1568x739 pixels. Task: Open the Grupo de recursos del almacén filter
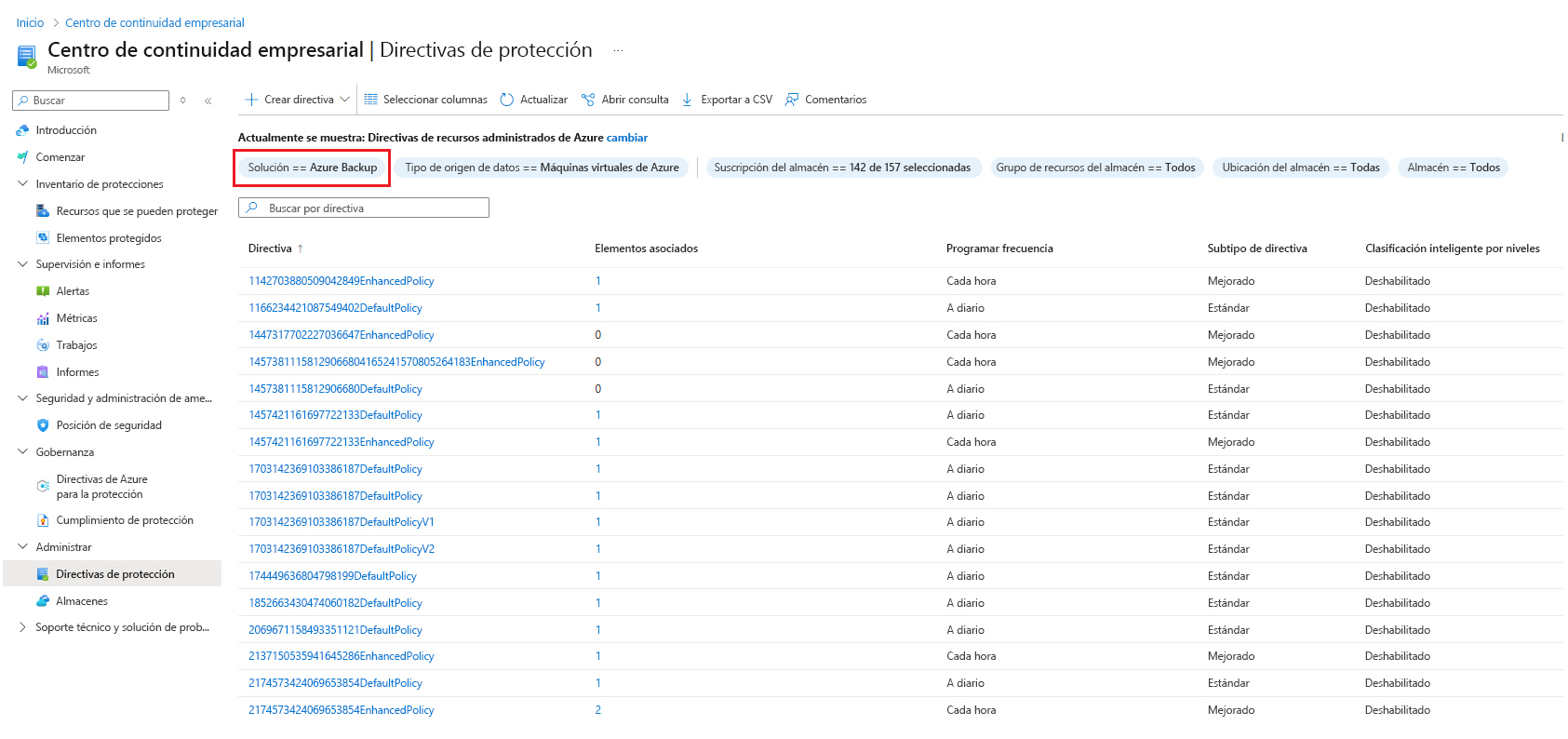coord(1096,168)
